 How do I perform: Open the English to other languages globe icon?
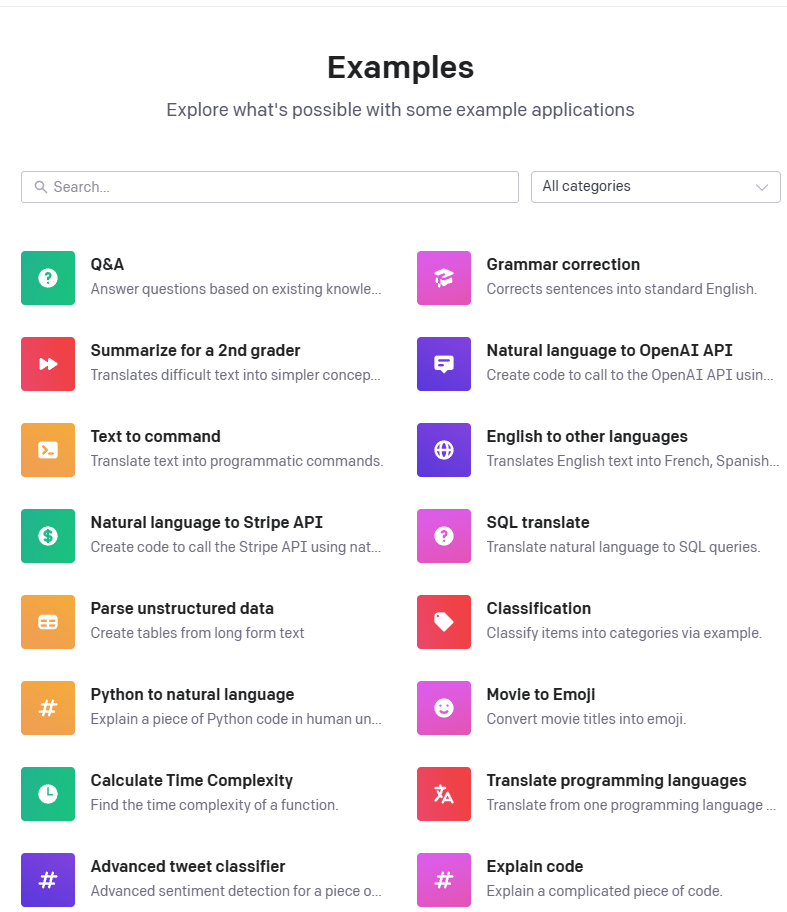click(444, 450)
